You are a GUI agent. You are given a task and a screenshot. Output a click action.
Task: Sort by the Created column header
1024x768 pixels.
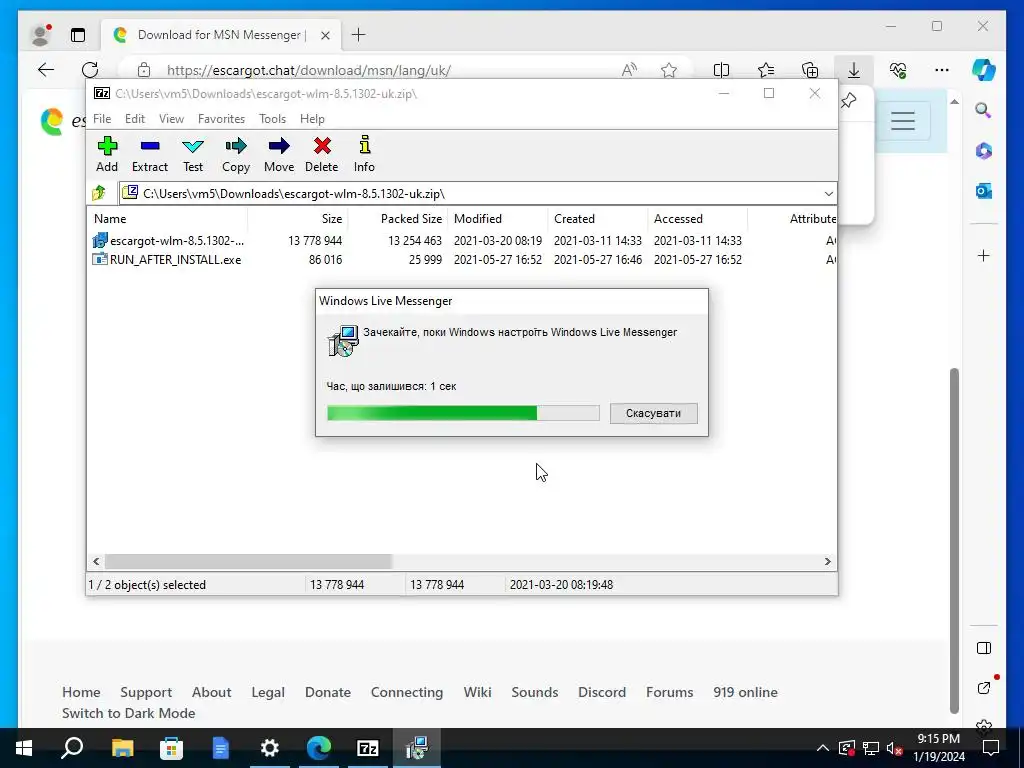click(597, 219)
